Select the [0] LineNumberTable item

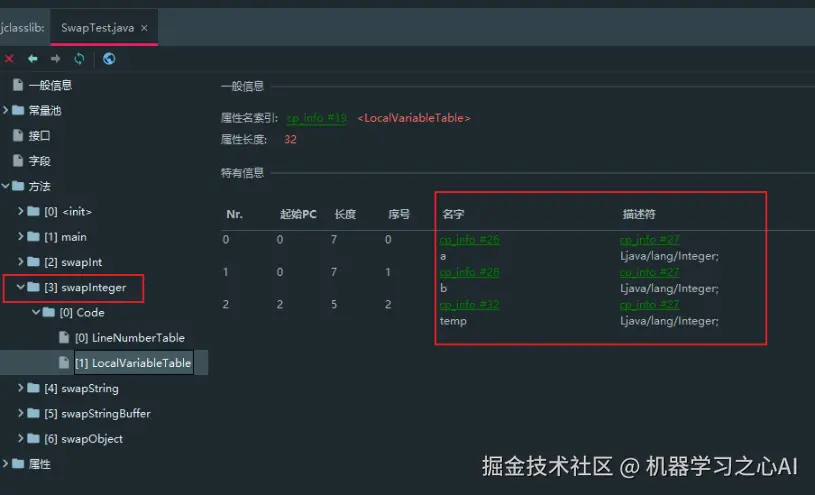coord(130,338)
